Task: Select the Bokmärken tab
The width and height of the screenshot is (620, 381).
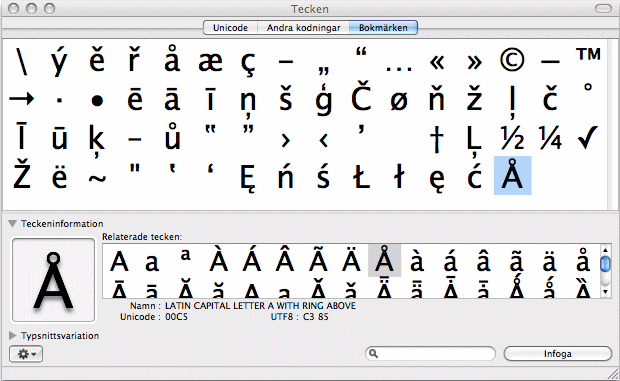Action: [383, 28]
